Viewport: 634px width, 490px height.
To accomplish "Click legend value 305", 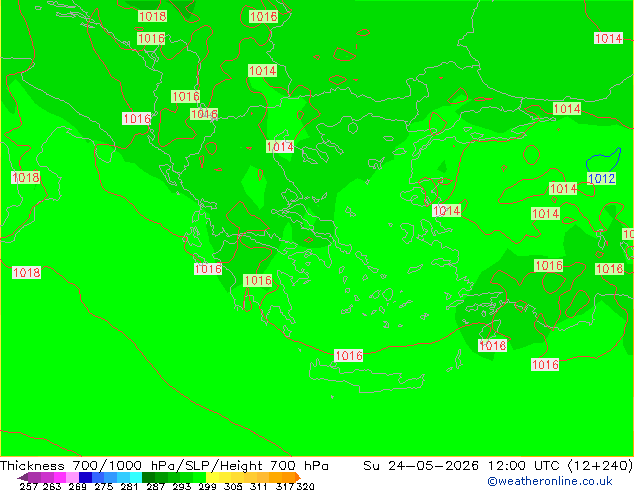I will (233, 486).
